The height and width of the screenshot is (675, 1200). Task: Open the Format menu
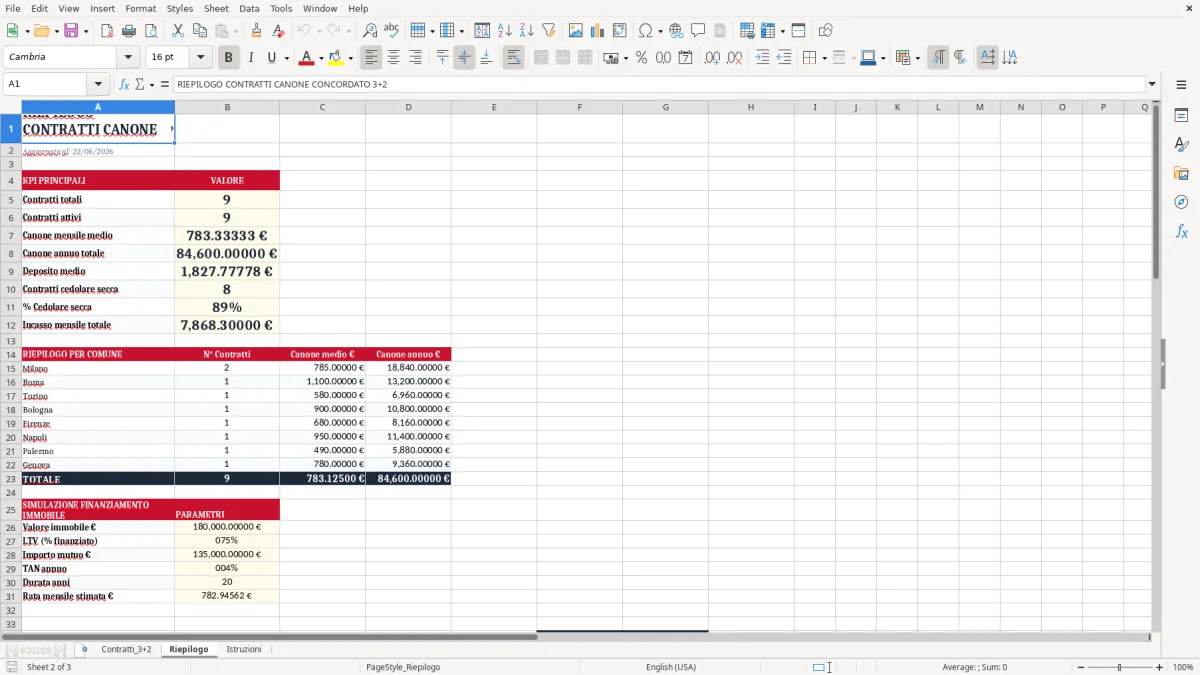[x=140, y=8]
